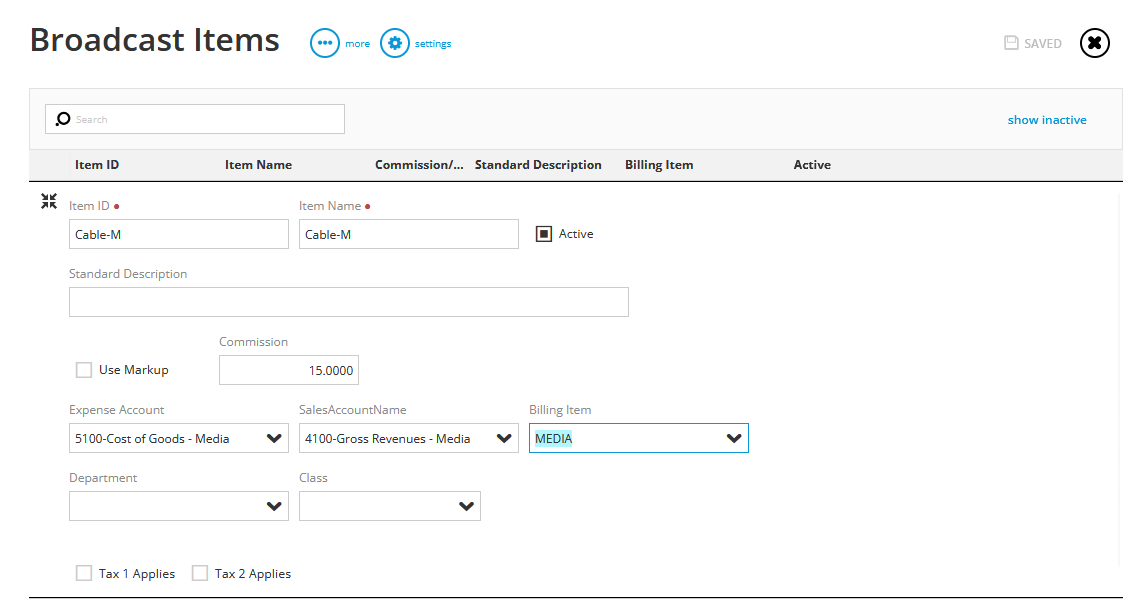The height and width of the screenshot is (604, 1125).
Task: Click the Active column header
Action: (812, 165)
